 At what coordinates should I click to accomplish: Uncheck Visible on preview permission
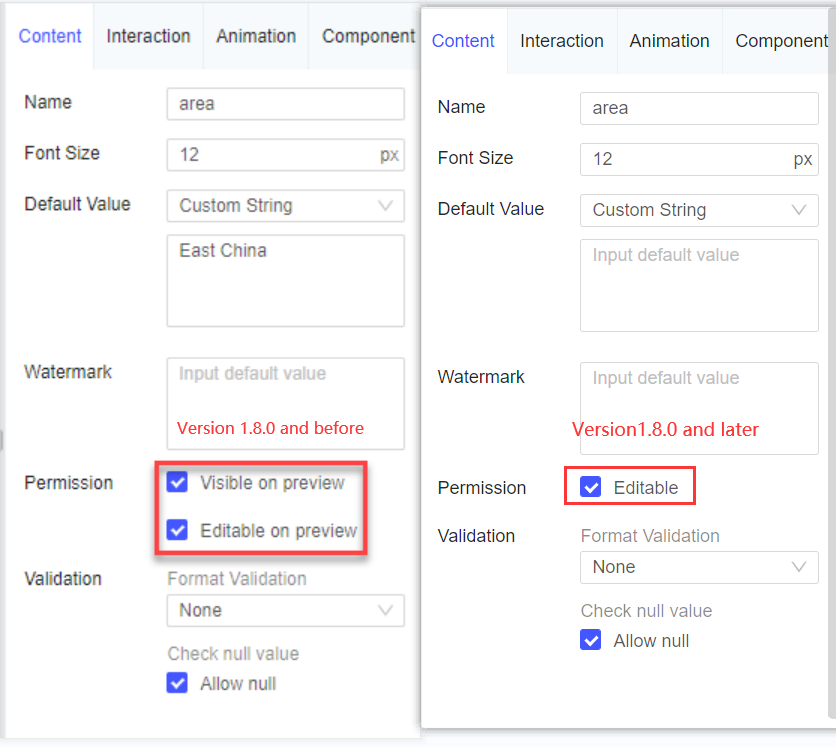pos(177,481)
